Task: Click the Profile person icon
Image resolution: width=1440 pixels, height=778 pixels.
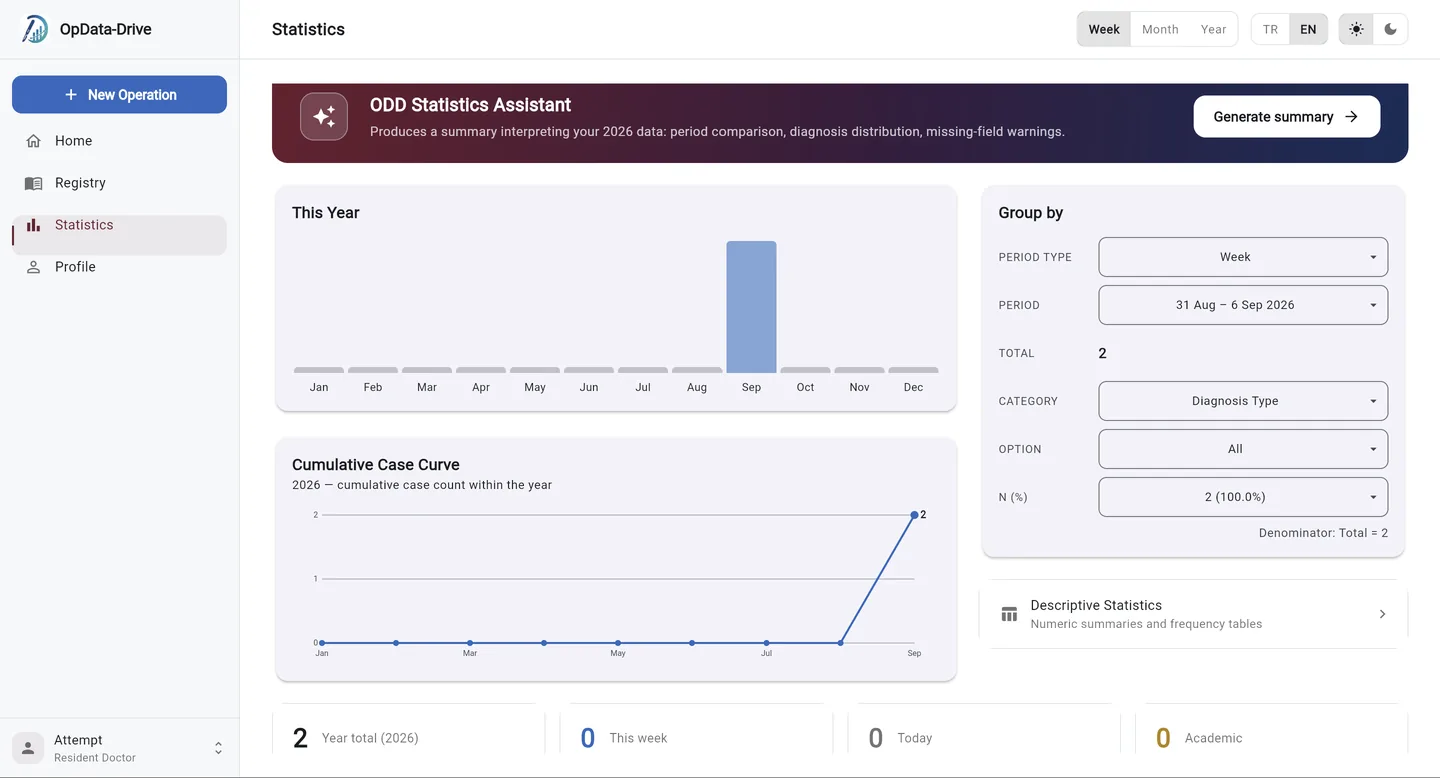Action: tap(34, 267)
